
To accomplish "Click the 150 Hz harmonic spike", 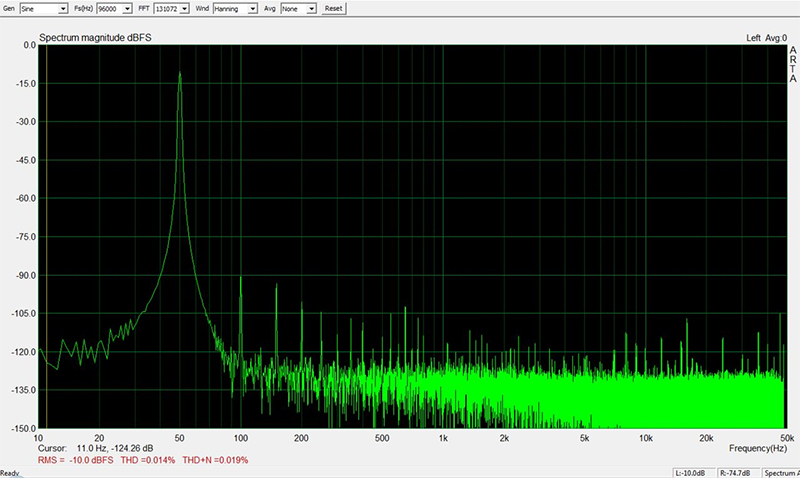I will tap(277, 290).
